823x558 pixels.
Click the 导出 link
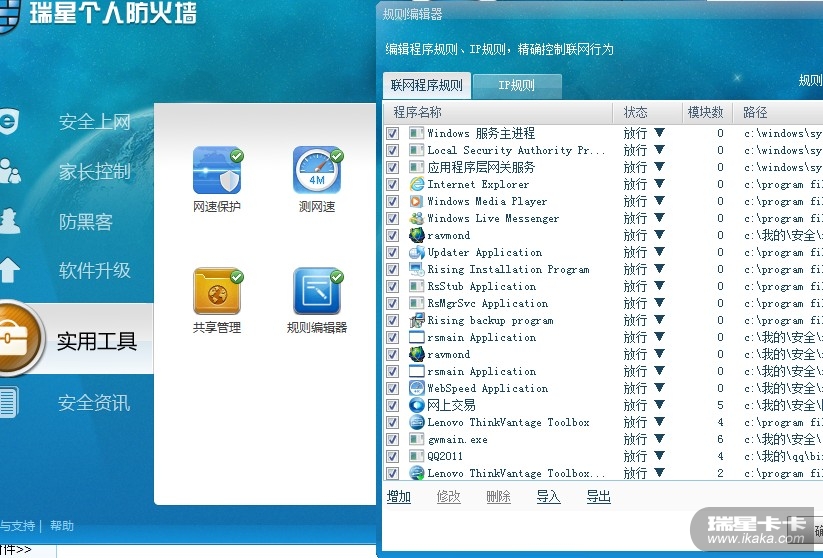pos(599,497)
